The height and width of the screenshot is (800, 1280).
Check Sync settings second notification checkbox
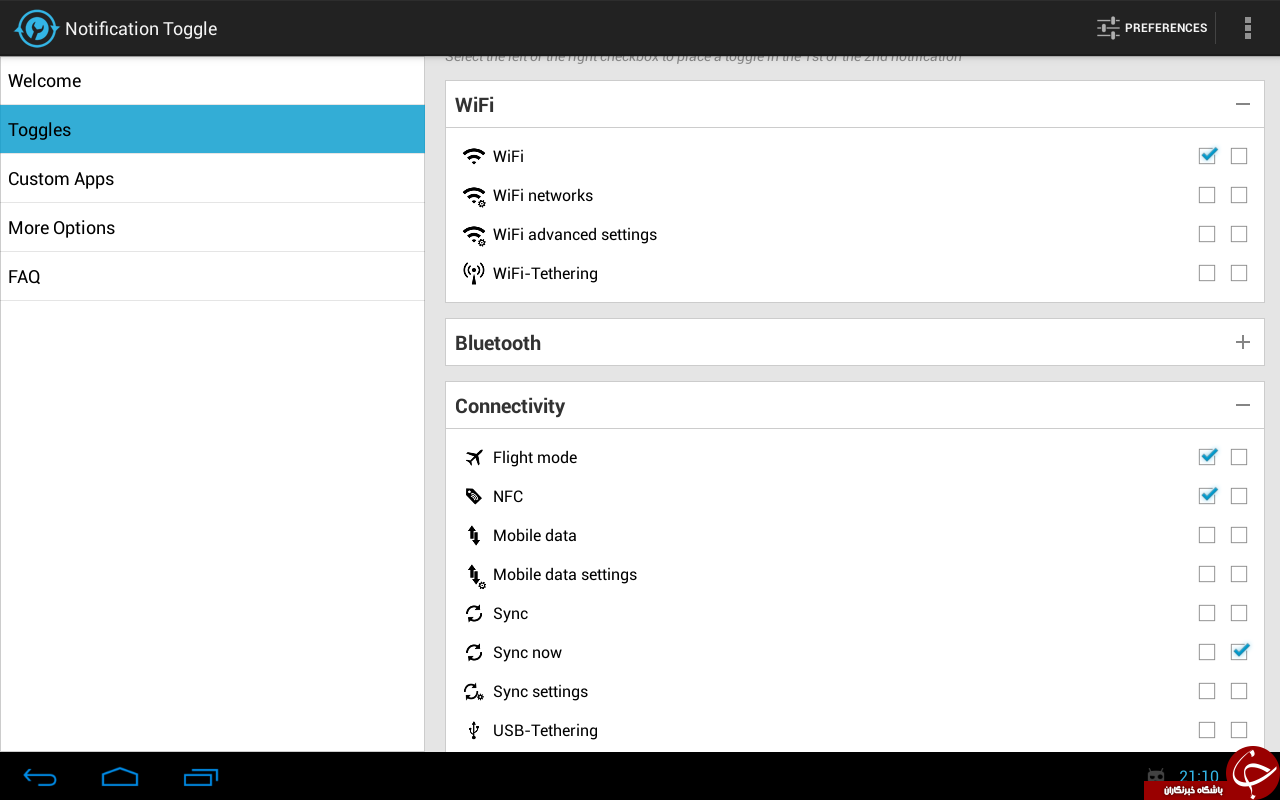(1239, 691)
